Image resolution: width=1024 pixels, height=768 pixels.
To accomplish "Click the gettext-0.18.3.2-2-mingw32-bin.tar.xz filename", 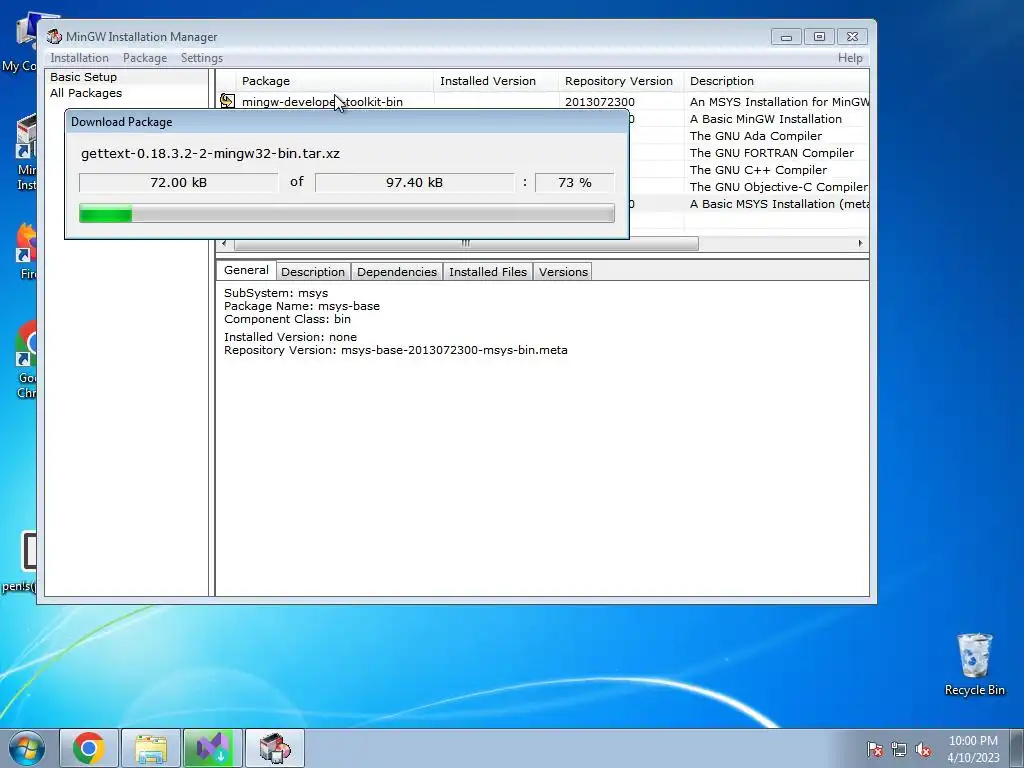I will tap(210, 153).
